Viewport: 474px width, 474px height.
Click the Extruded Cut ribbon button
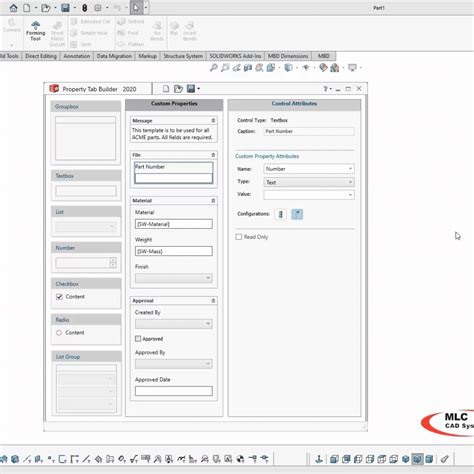[91, 22]
